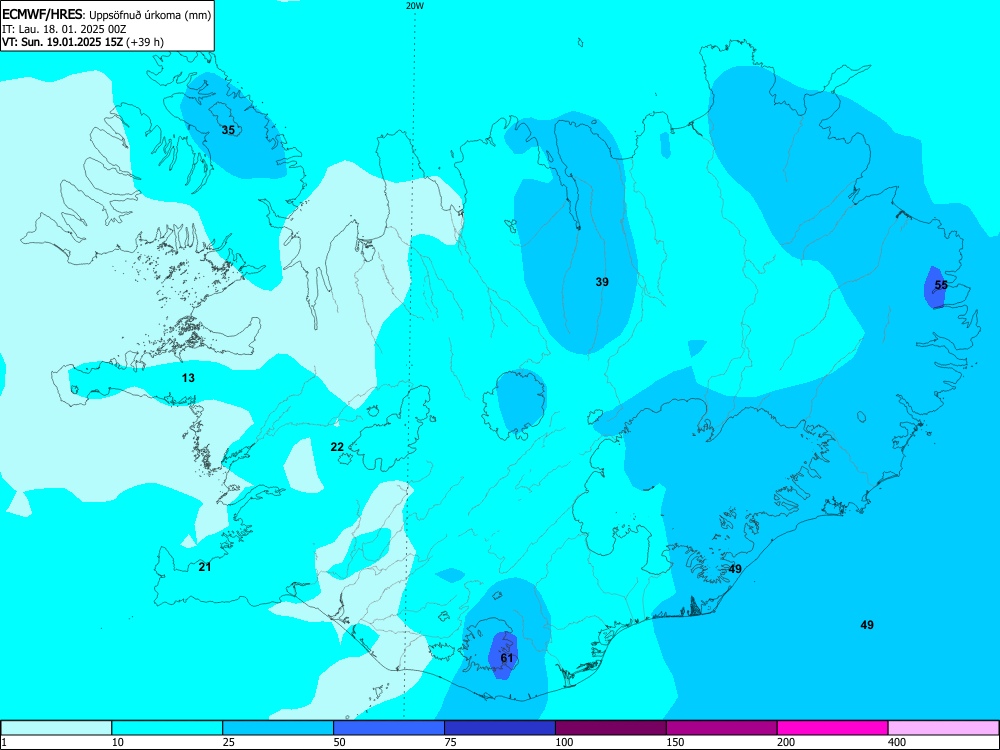Screen dimensions: 1000x750
Task: Click the value 49 over the southeast sea
Action: pyautogui.click(x=867, y=625)
